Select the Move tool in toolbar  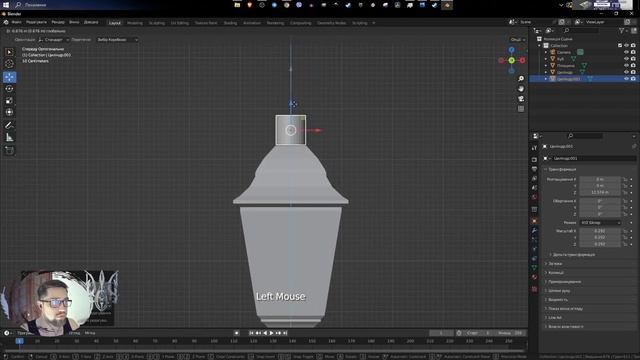[x=9, y=77]
